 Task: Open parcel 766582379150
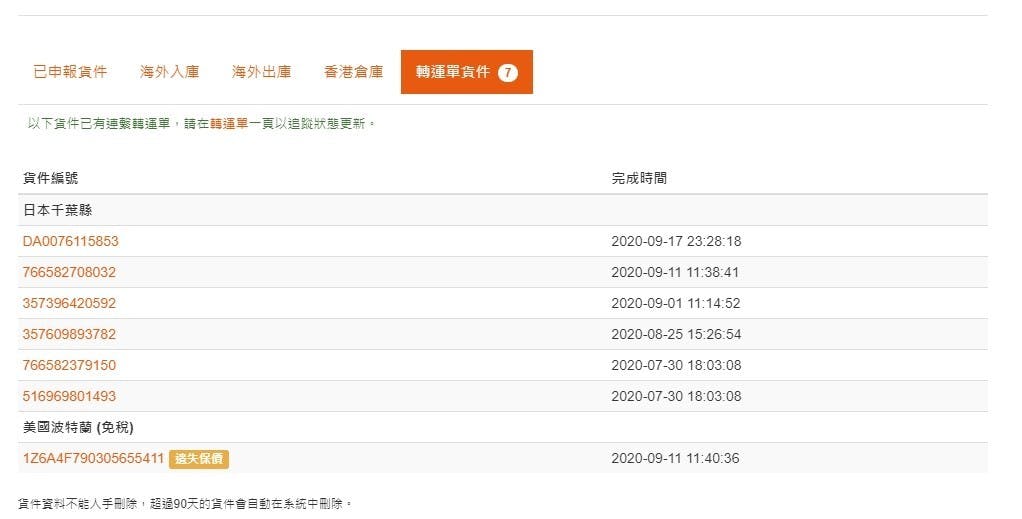tap(69, 365)
